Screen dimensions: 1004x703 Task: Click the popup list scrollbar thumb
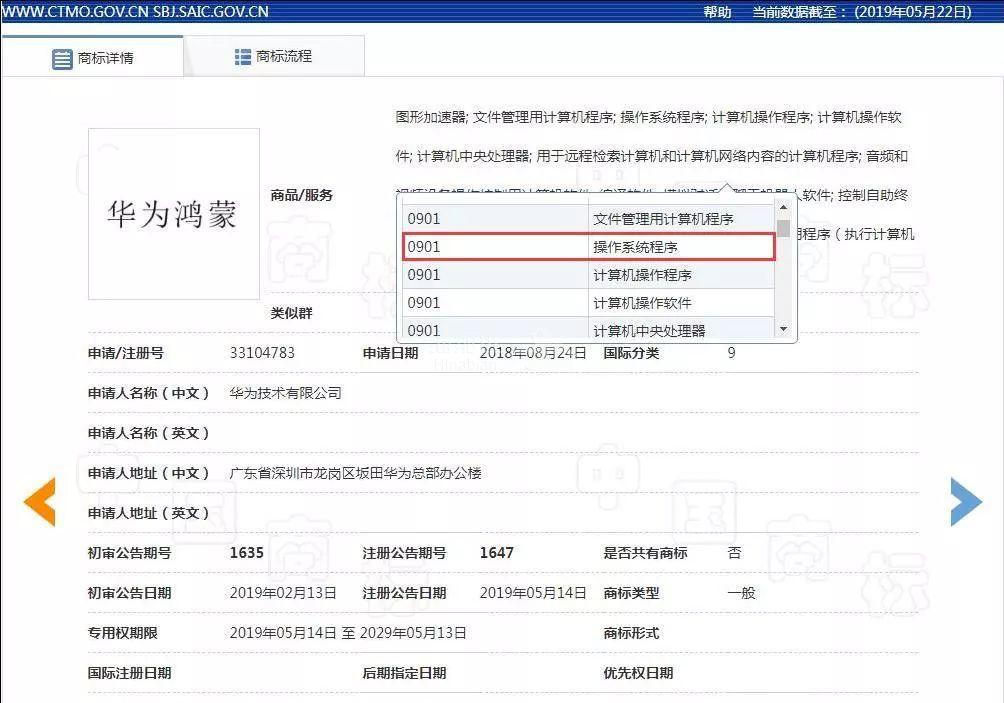tap(783, 229)
